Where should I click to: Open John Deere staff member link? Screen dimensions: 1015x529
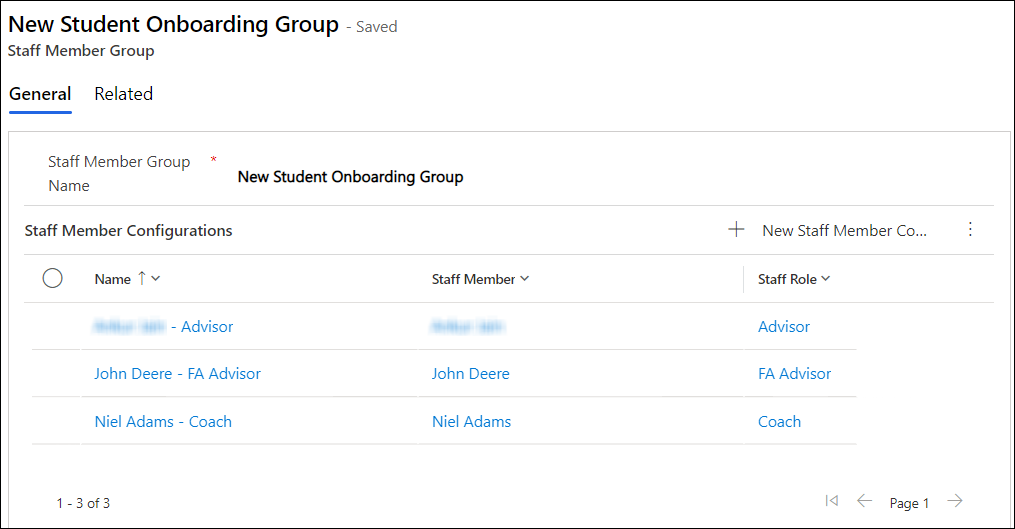point(470,374)
